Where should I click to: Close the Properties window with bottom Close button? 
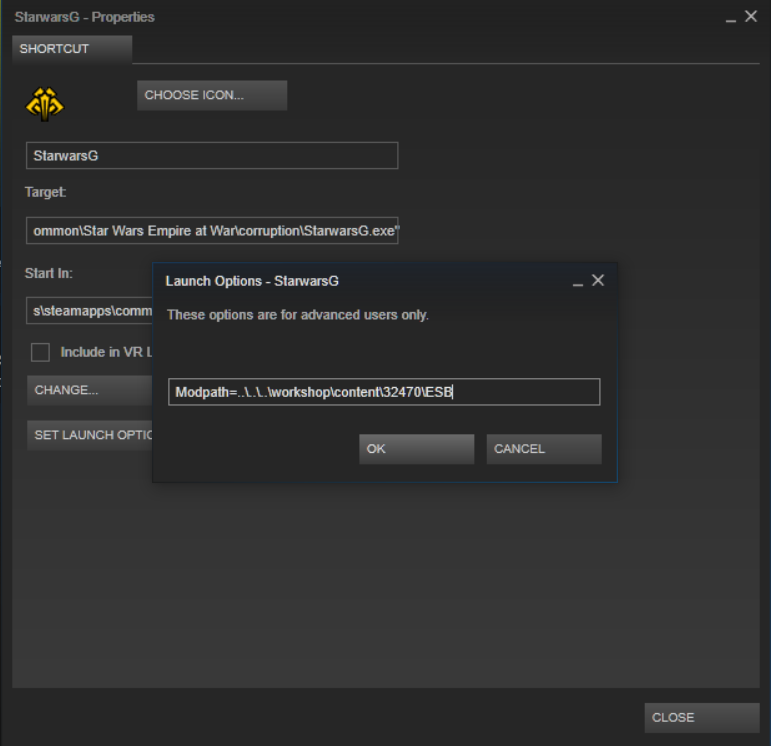pyautogui.click(x=702, y=718)
